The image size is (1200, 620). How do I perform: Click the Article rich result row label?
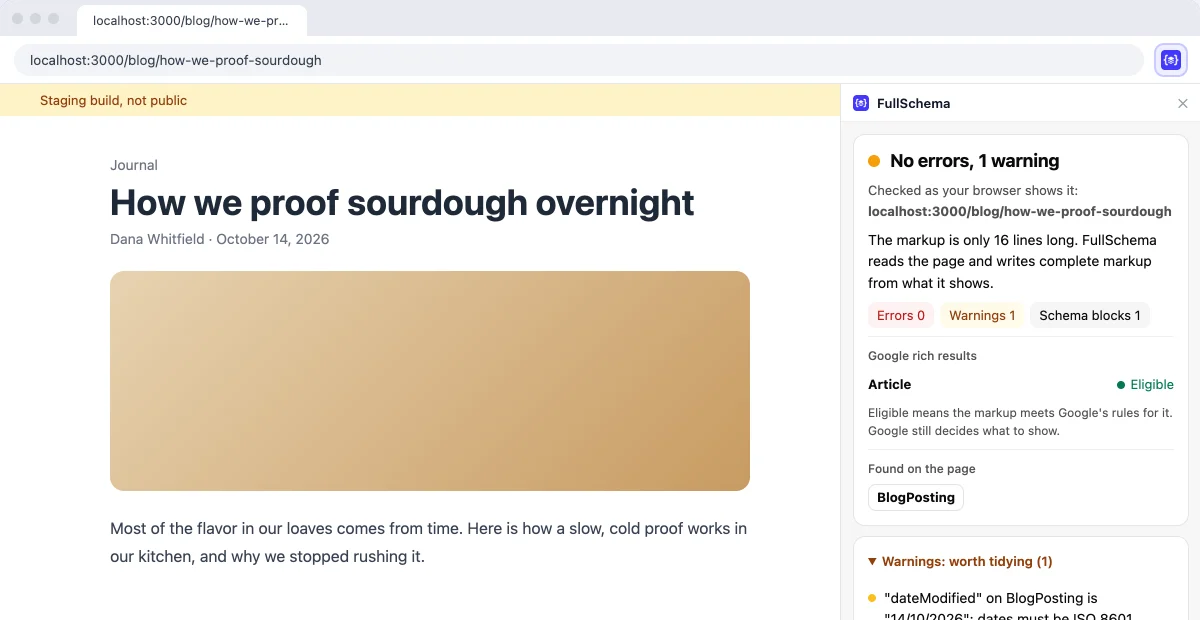pos(890,384)
